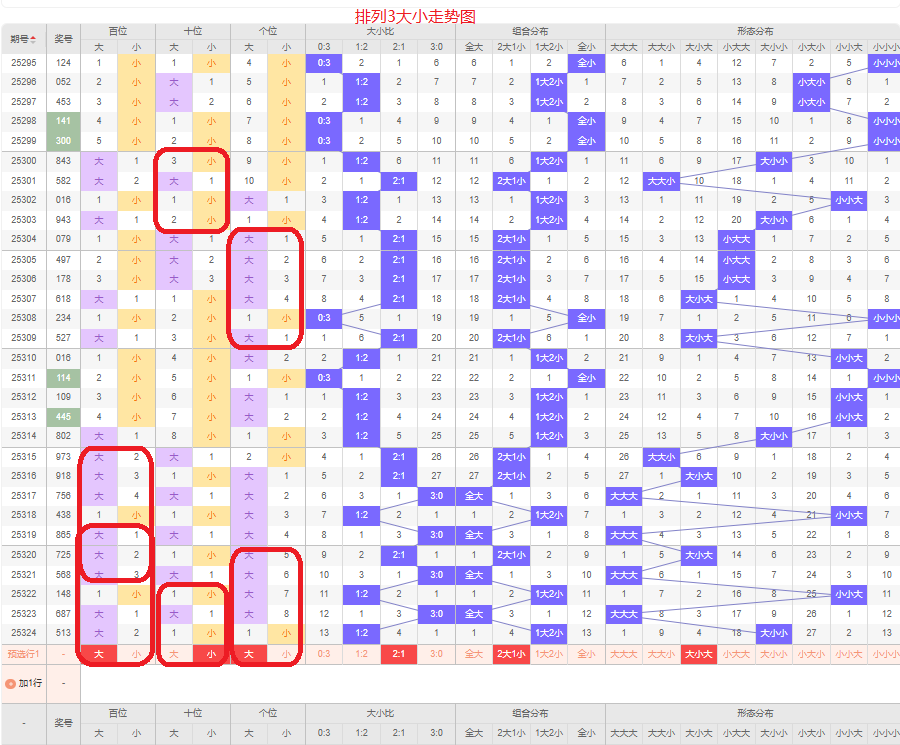Screen dimensions: 900x745
Task: Select 全大 in the 预选行1 row
Action: coord(474,654)
